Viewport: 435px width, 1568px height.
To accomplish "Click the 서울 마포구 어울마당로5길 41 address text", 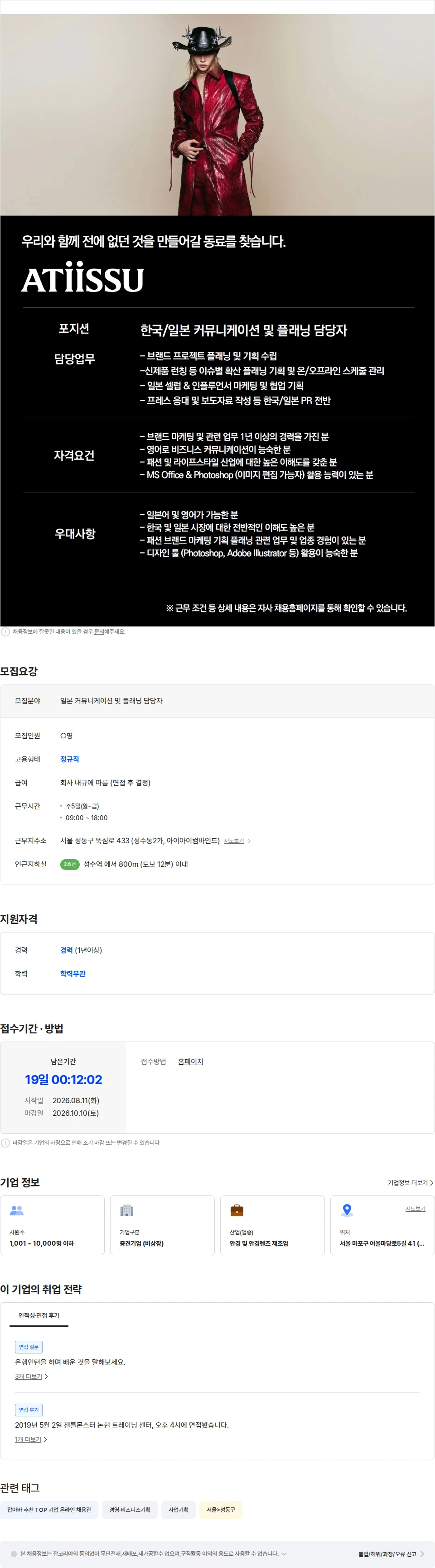I will (x=382, y=1243).
